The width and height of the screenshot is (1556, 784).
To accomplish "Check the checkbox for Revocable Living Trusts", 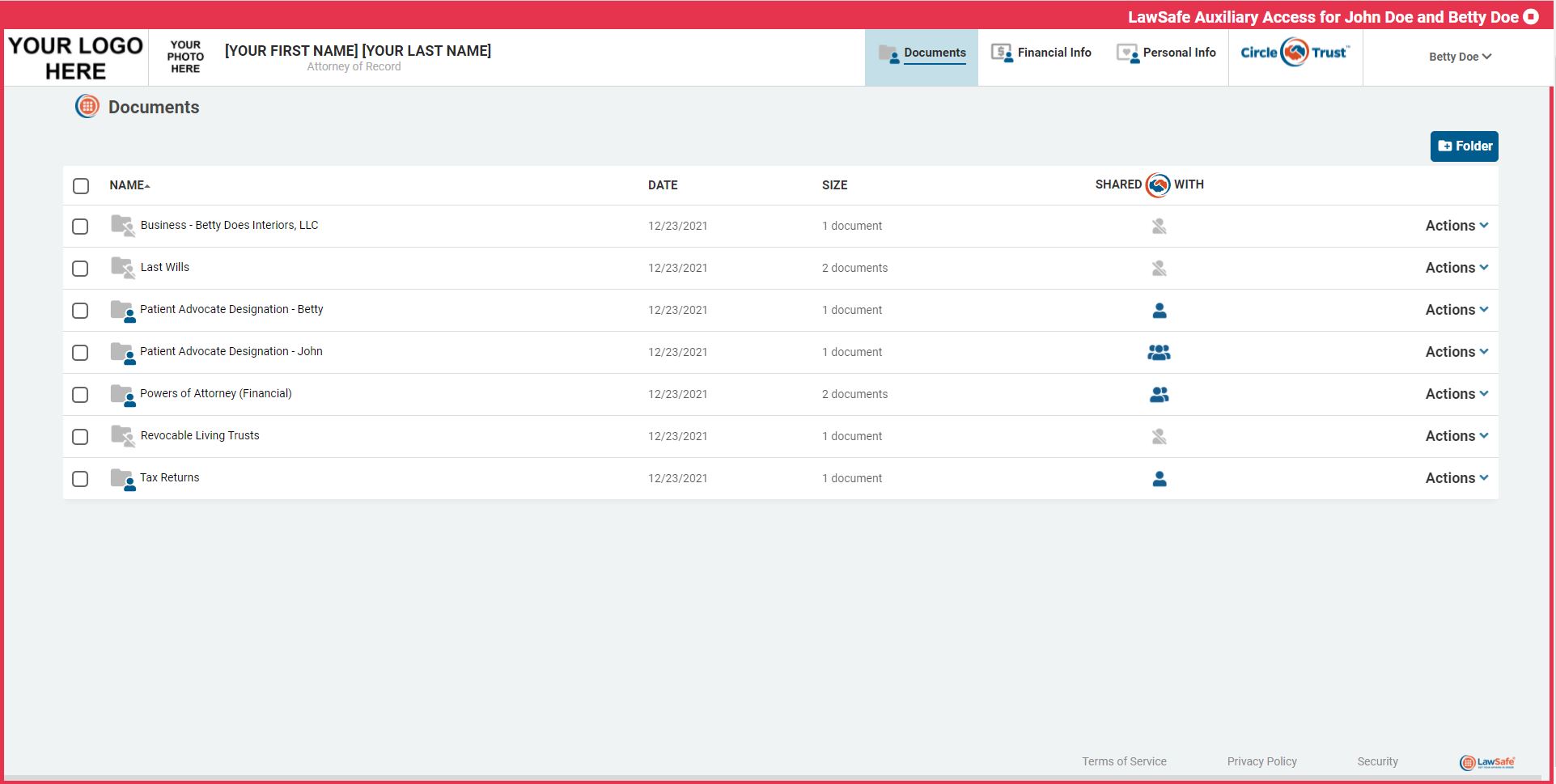I will [x=80, y=436].
